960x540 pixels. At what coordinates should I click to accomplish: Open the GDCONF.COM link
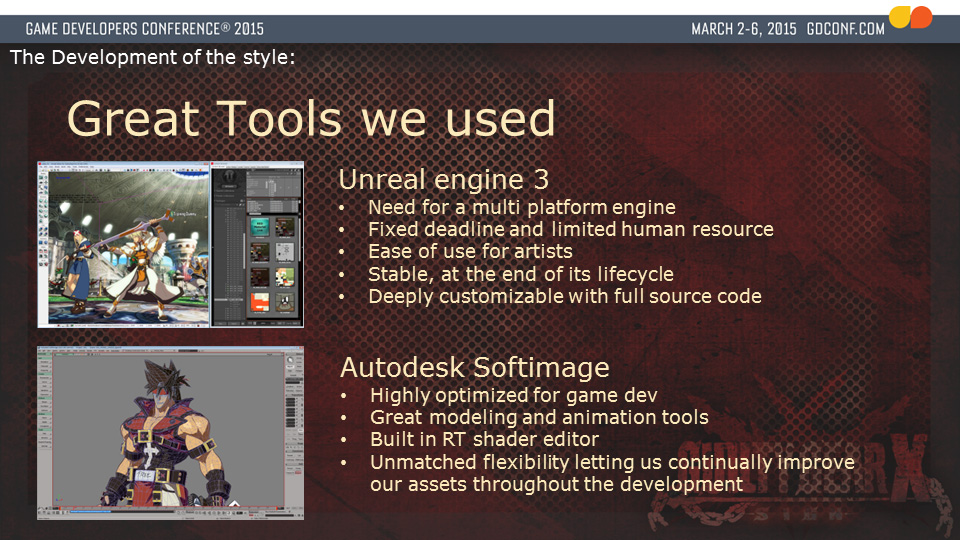[x=846, y=29]
